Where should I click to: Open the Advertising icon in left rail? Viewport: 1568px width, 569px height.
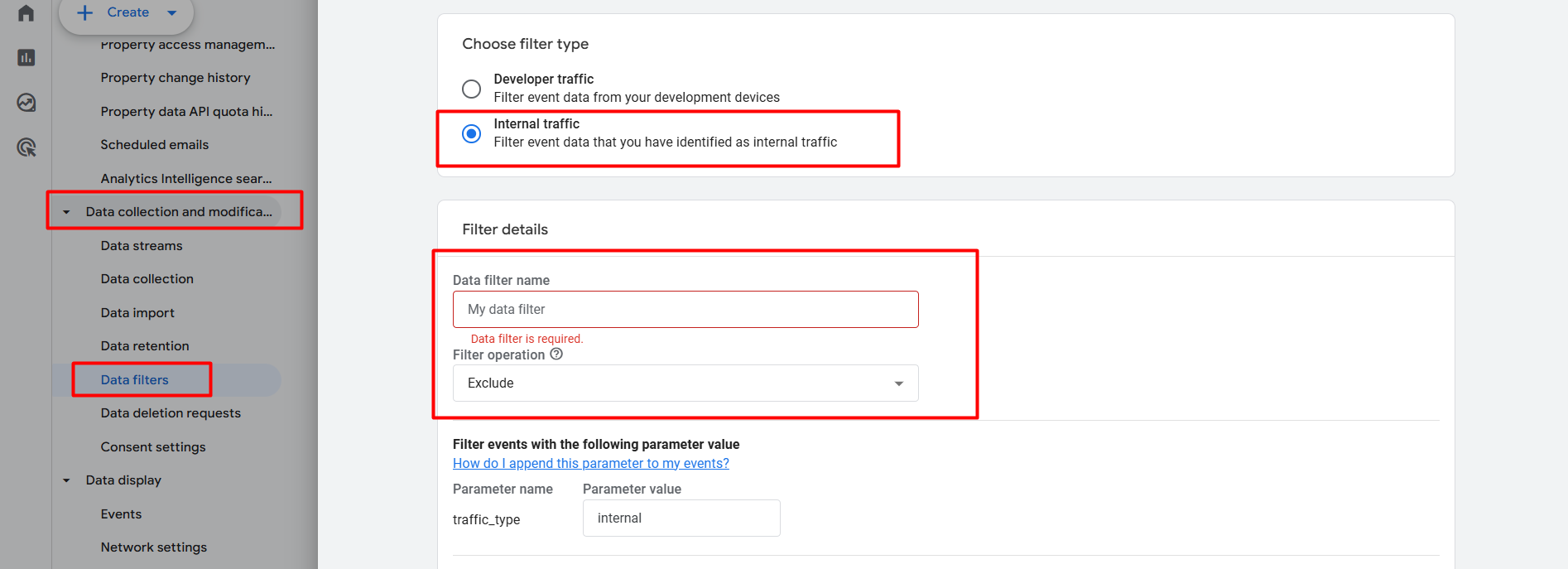pyautogui.click(x=26, y=147)
